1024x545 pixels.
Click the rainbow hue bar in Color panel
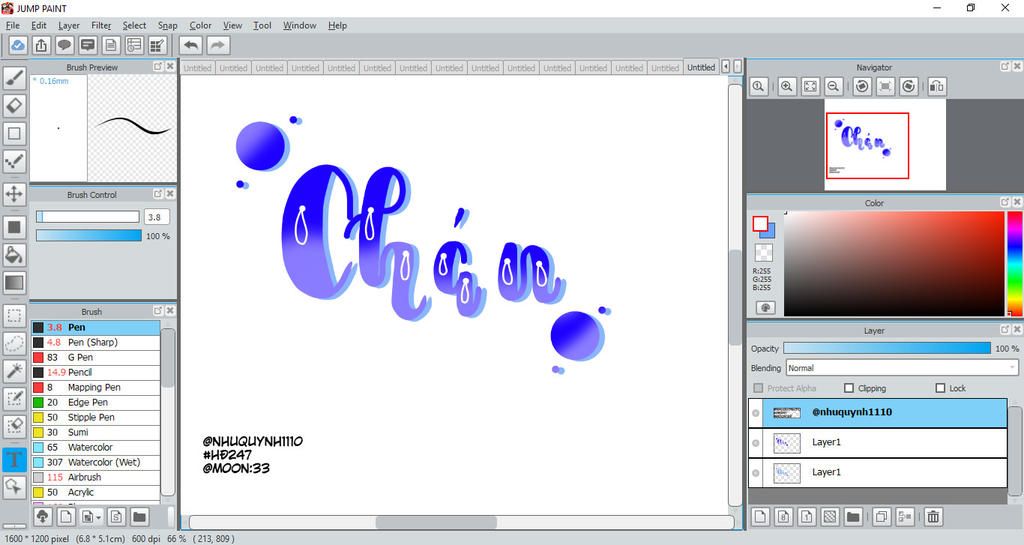[1015, 264]
